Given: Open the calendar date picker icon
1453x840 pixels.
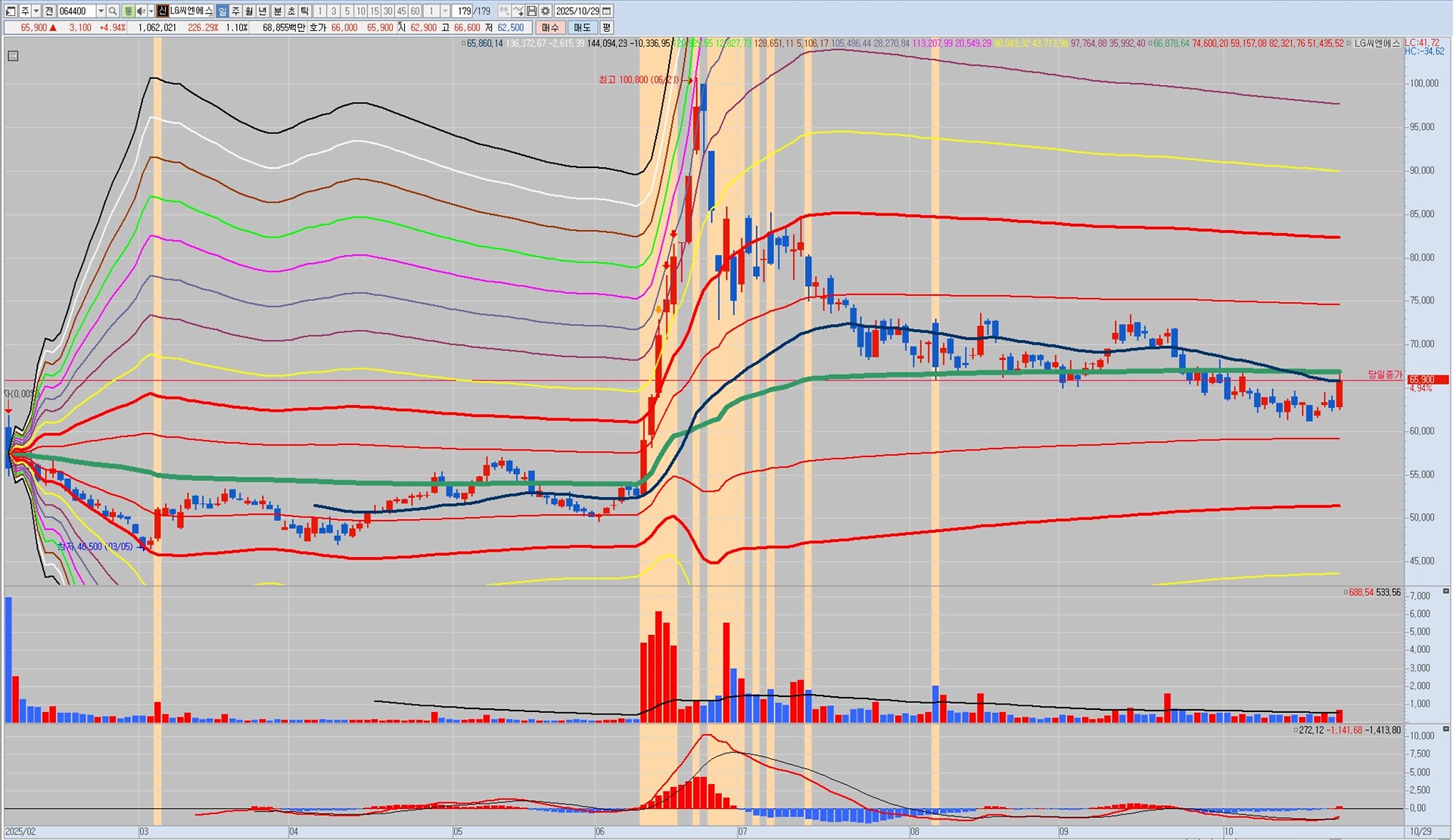Looking at the screenshot, I should 607,11.
